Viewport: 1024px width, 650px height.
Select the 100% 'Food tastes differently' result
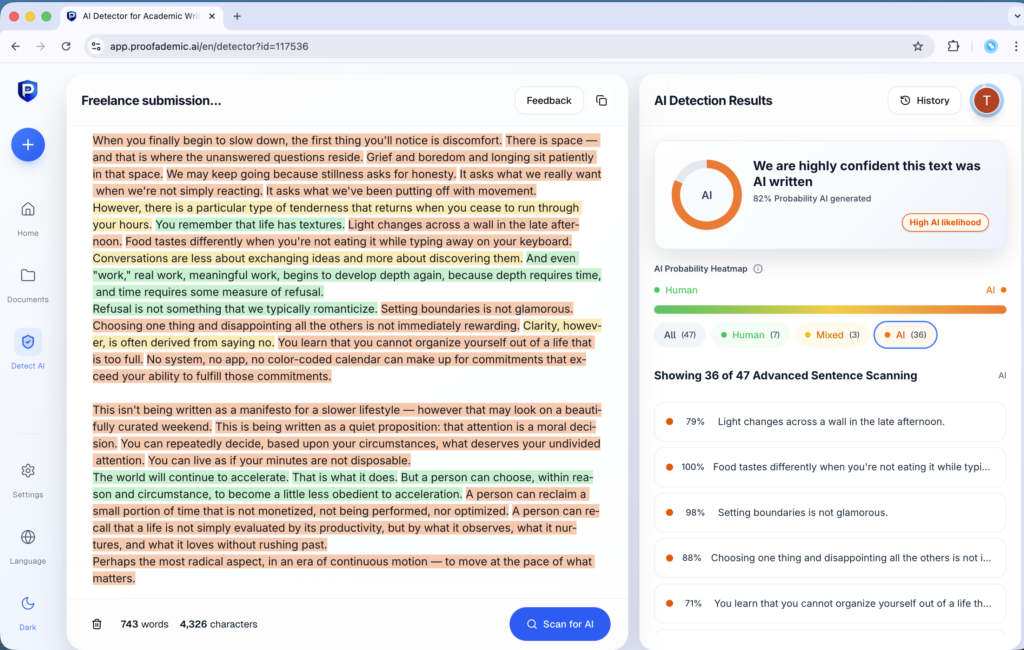point(829,466)
